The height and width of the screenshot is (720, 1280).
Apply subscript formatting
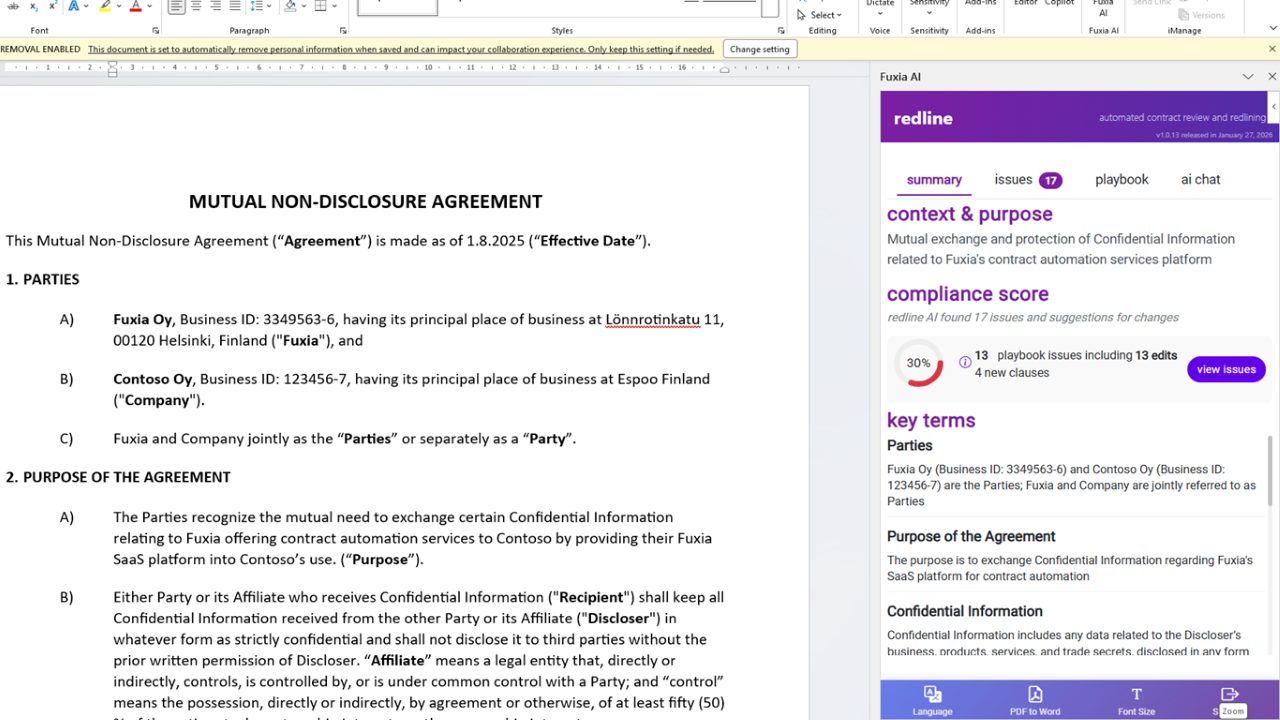pos(34,6)
